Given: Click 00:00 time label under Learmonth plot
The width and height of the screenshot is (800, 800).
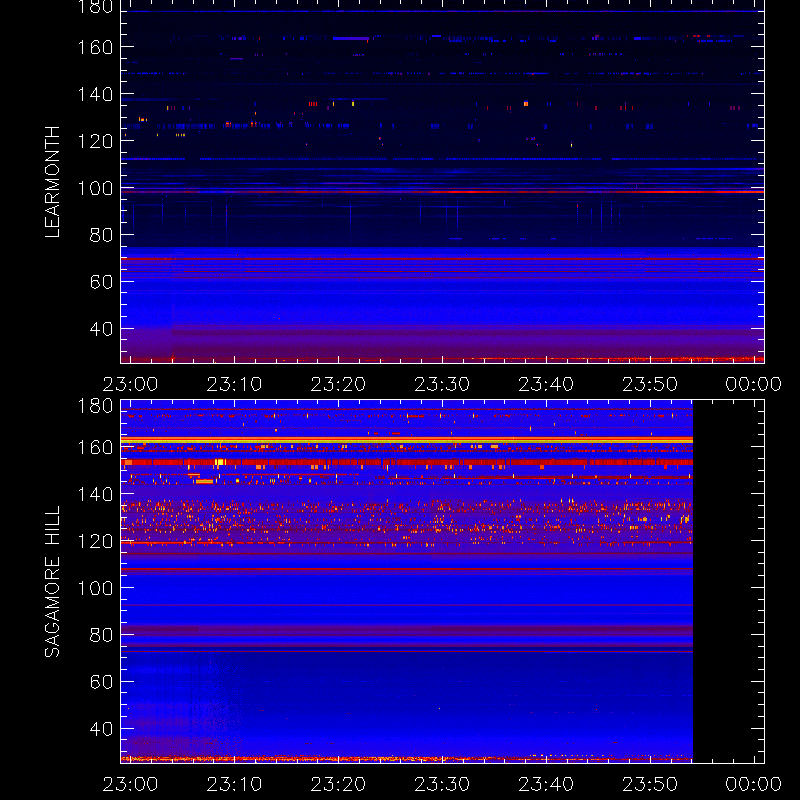Looking at the screenshot, I should click(754, 384).
